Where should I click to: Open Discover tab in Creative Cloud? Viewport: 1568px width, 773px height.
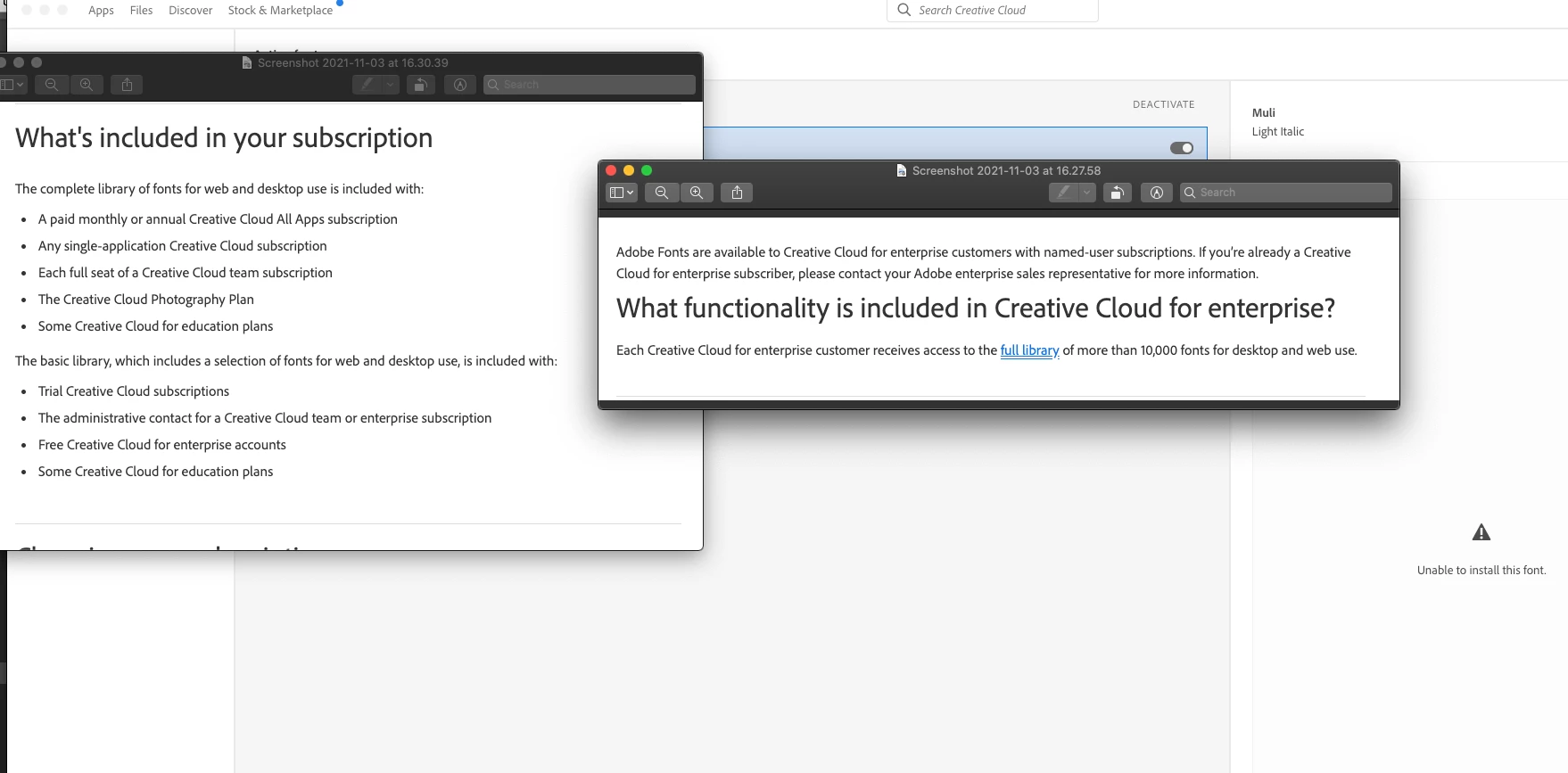click(x=190, y=11)
